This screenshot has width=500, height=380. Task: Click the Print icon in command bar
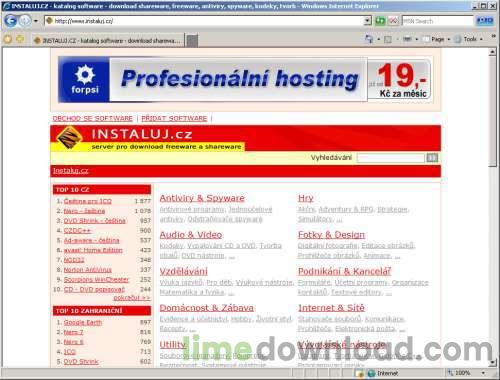(407, 39)
